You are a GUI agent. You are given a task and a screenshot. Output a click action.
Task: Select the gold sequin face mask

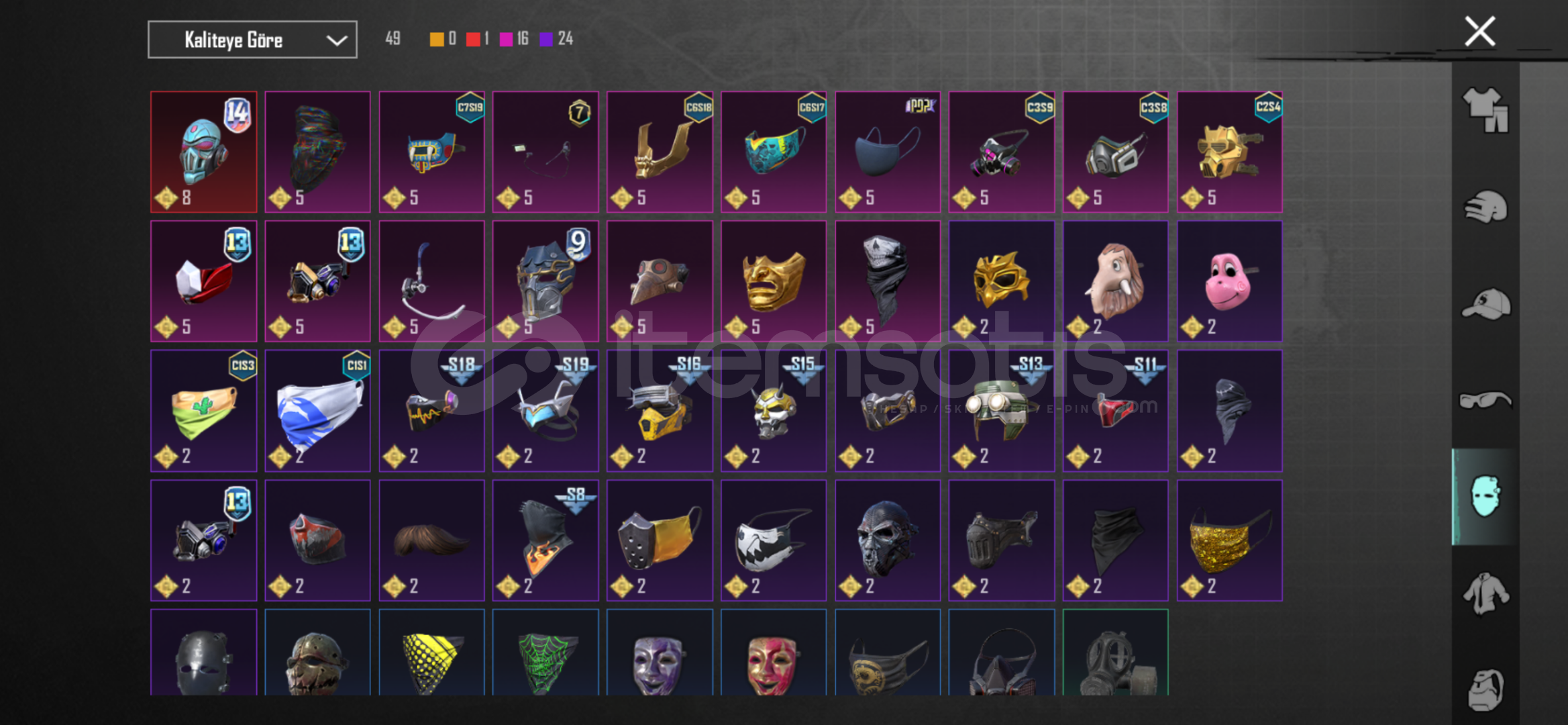[x=1229, y=540]
